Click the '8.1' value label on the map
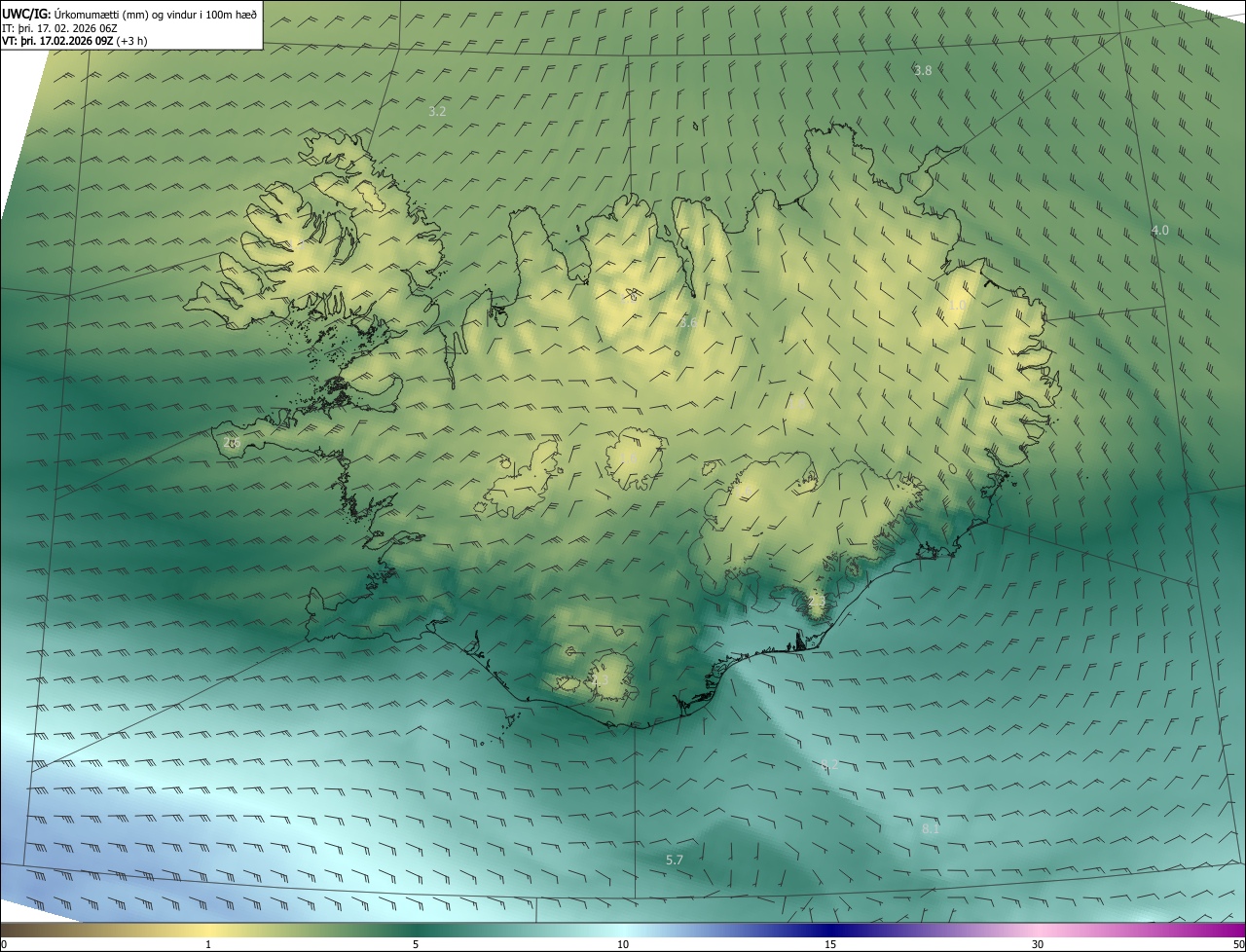 pos(931,829)
